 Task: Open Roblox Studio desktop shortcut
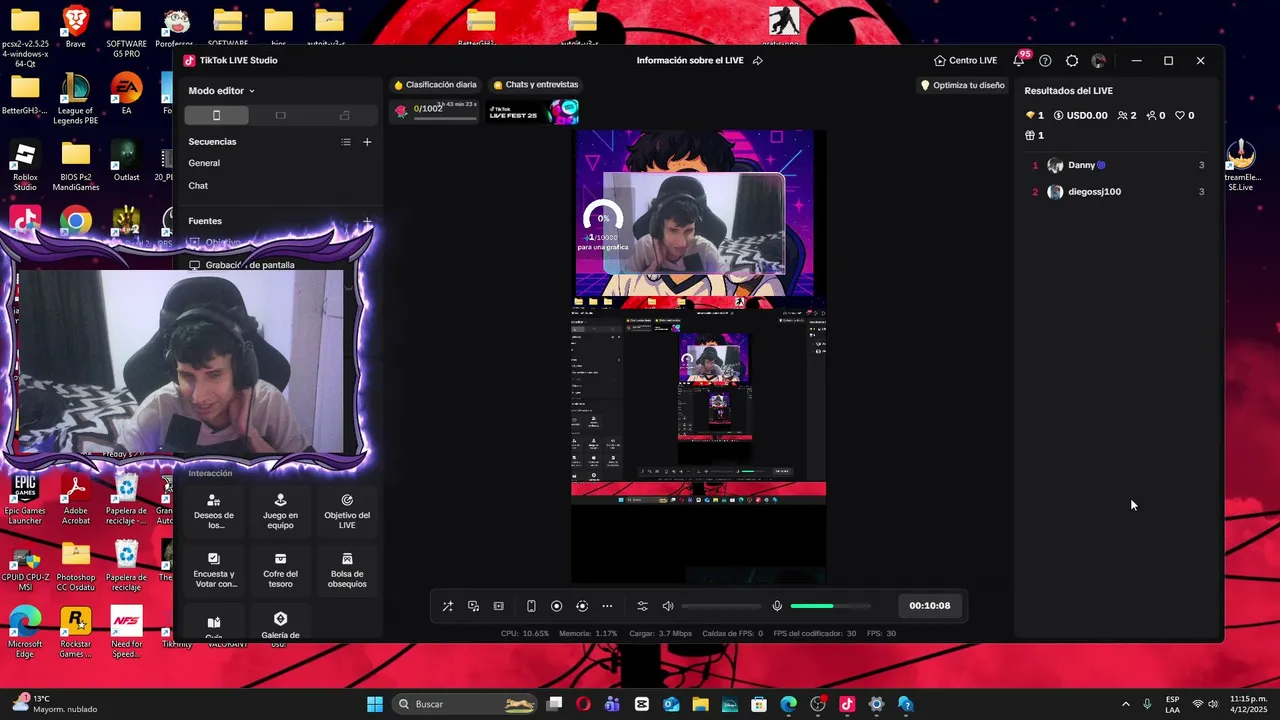(25, 167)
